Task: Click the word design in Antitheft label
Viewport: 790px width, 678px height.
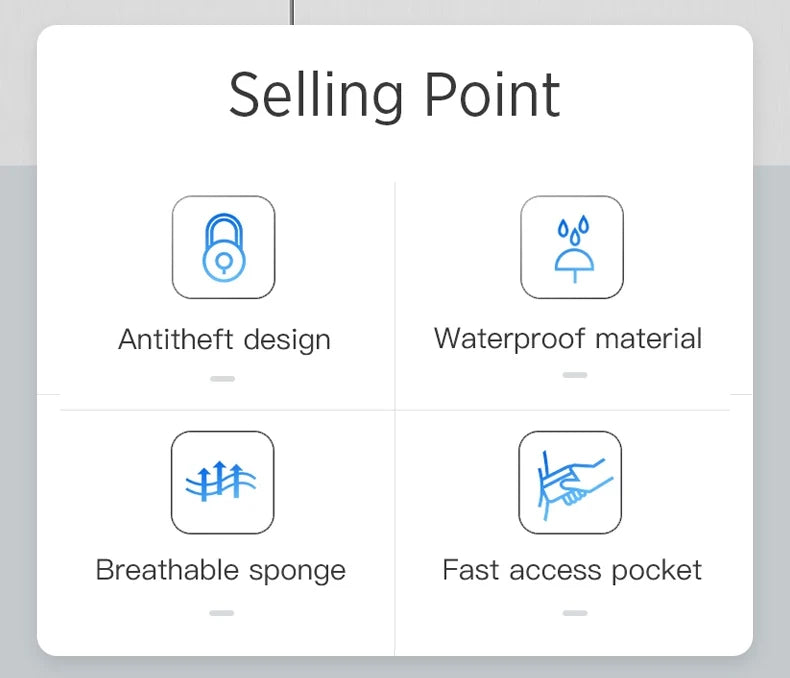Action: click(287, 340)
